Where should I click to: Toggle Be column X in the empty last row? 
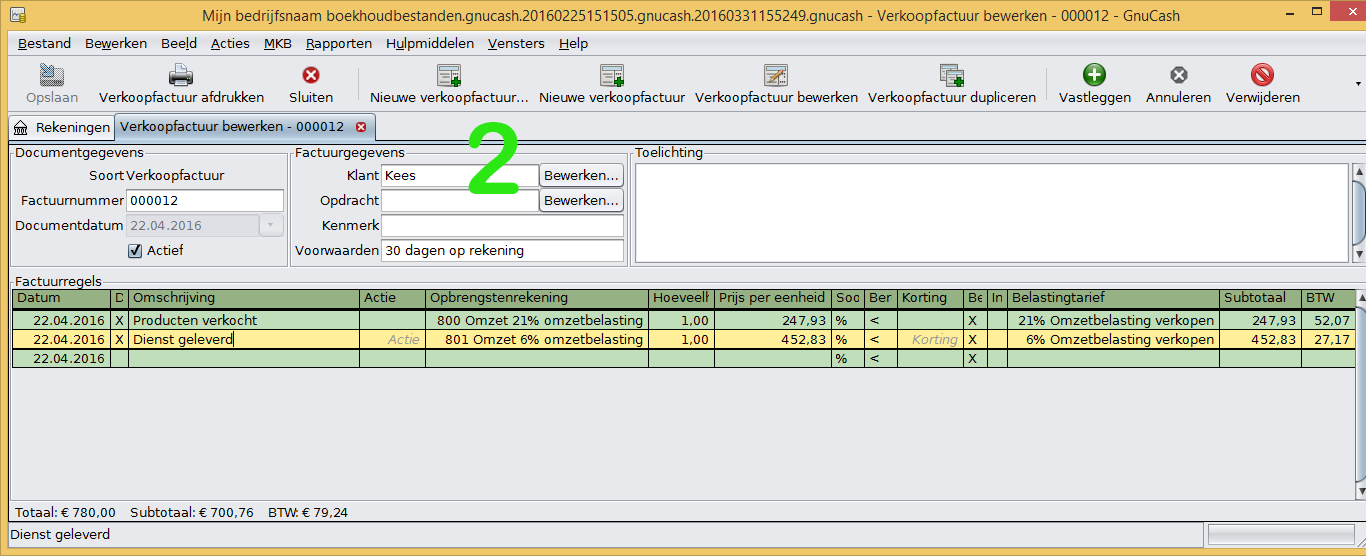click(975, 358)
